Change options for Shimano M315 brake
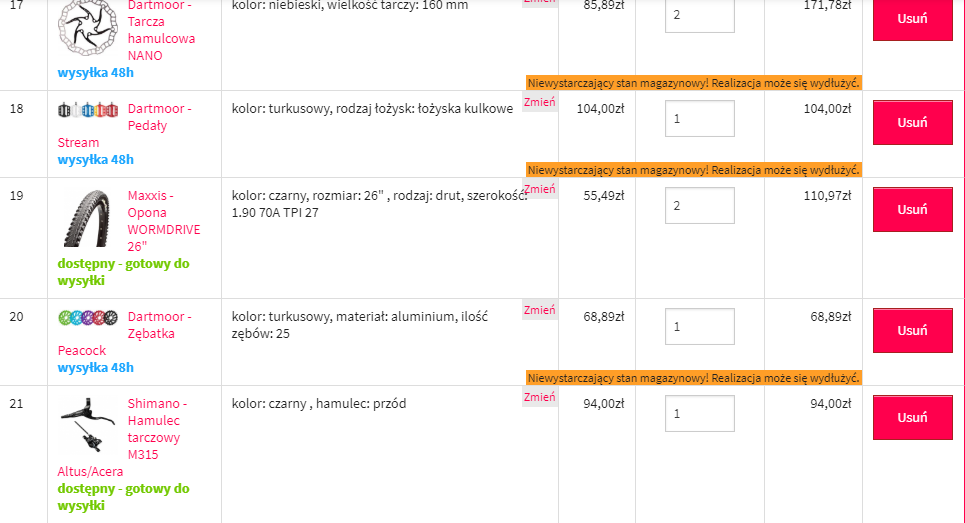965x523 pixels. [540, 397]
